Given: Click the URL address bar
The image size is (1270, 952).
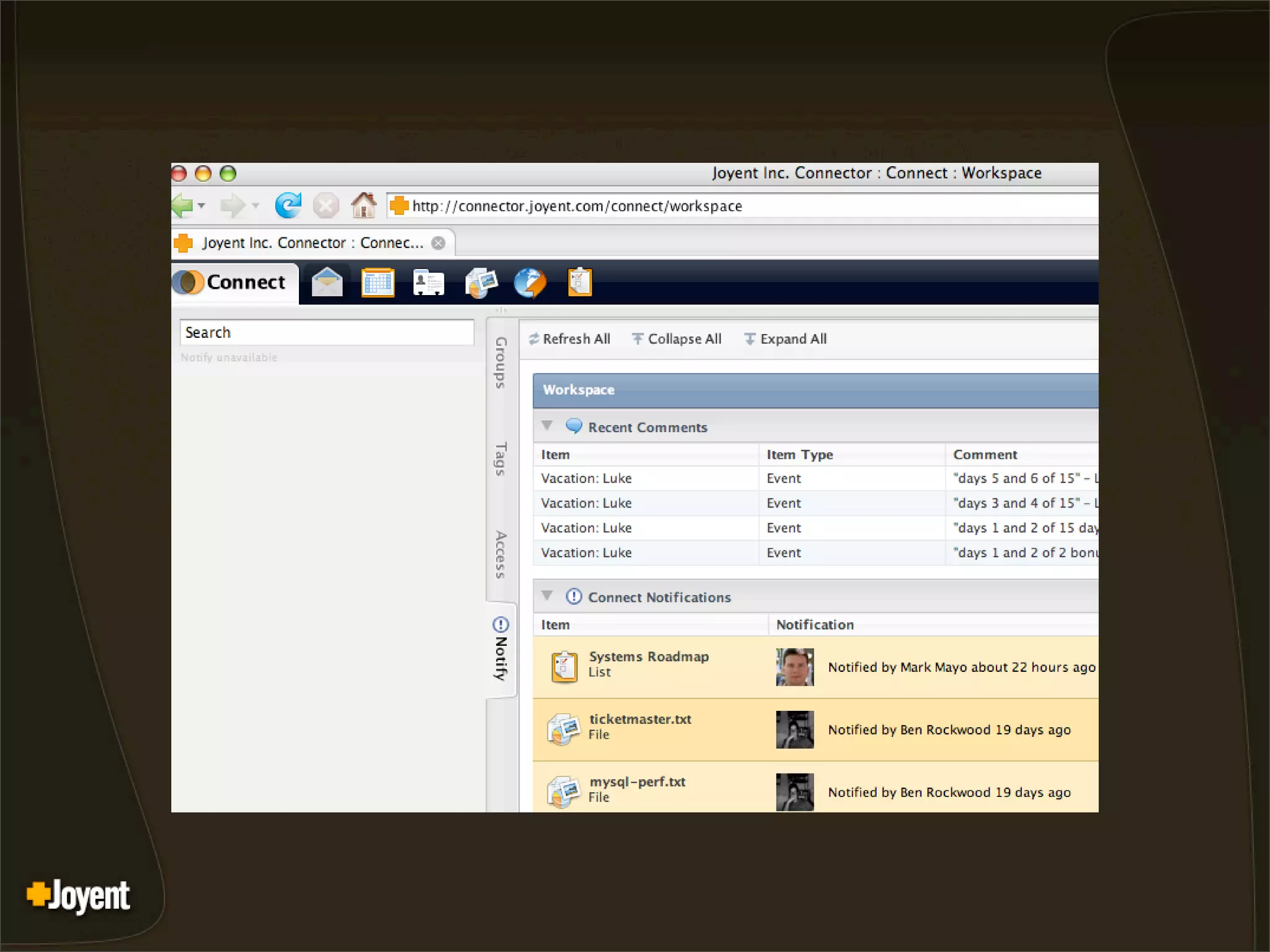Looking at the screenshot, I should (x=742, y=206).
